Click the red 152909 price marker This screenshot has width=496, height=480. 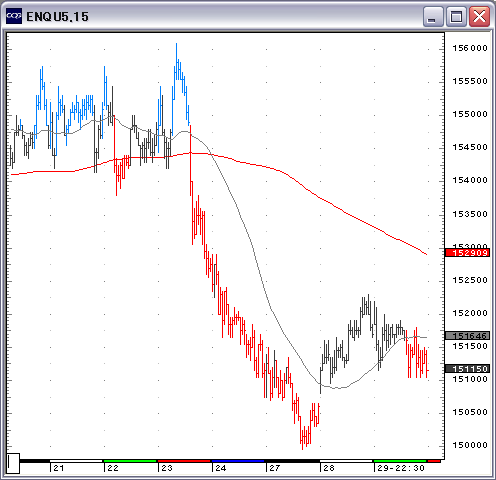(467, 253)
